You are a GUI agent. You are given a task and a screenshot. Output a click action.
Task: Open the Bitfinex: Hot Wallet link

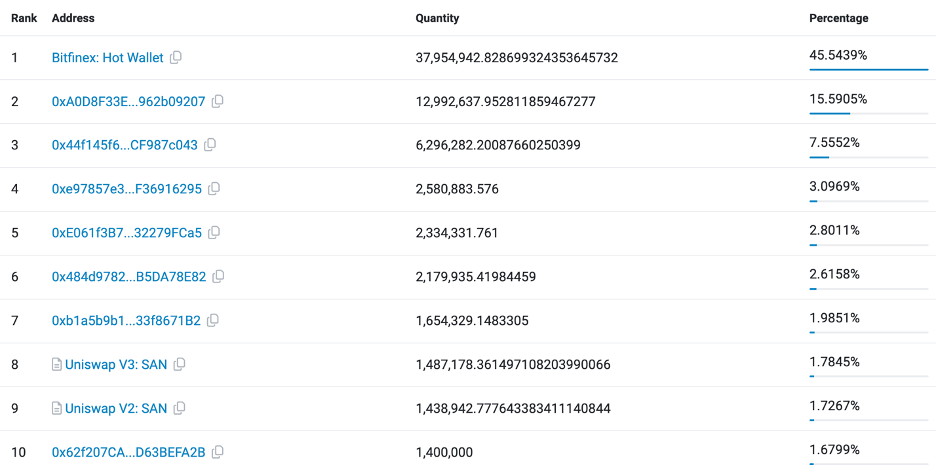click(107, 58)
